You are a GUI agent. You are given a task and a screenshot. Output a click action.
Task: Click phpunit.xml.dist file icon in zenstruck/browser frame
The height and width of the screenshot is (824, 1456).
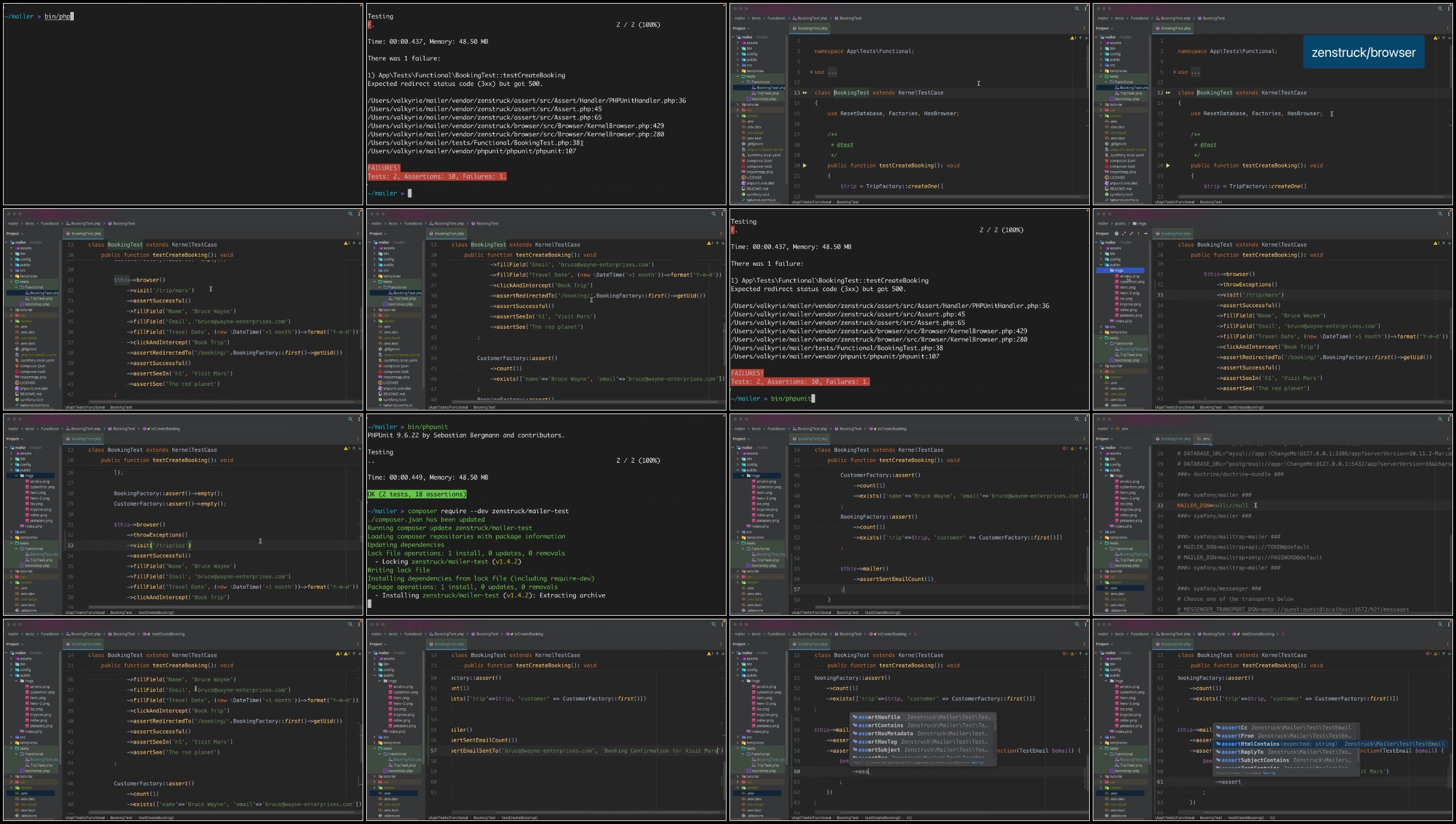pyautogui.click(x=1107, y=183)
